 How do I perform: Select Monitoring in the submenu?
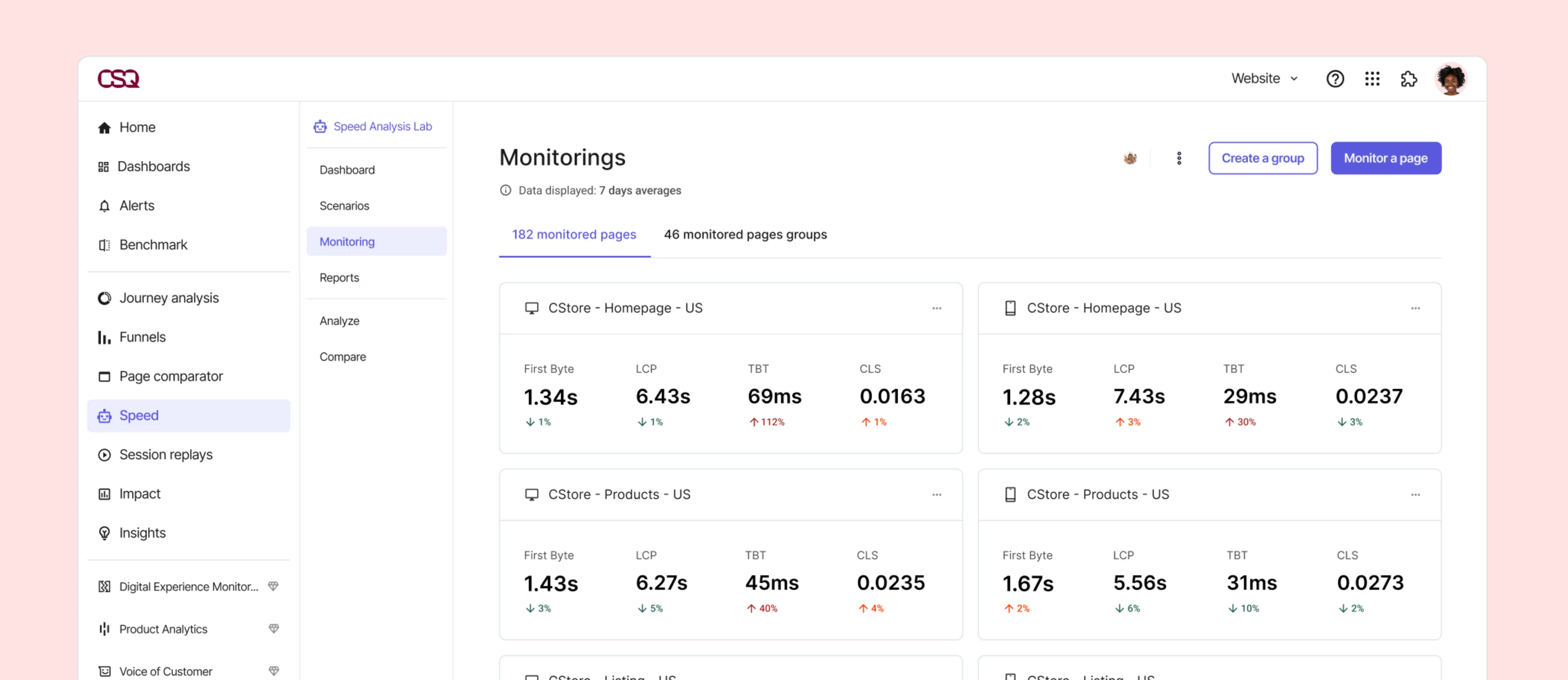coord(376,241)
